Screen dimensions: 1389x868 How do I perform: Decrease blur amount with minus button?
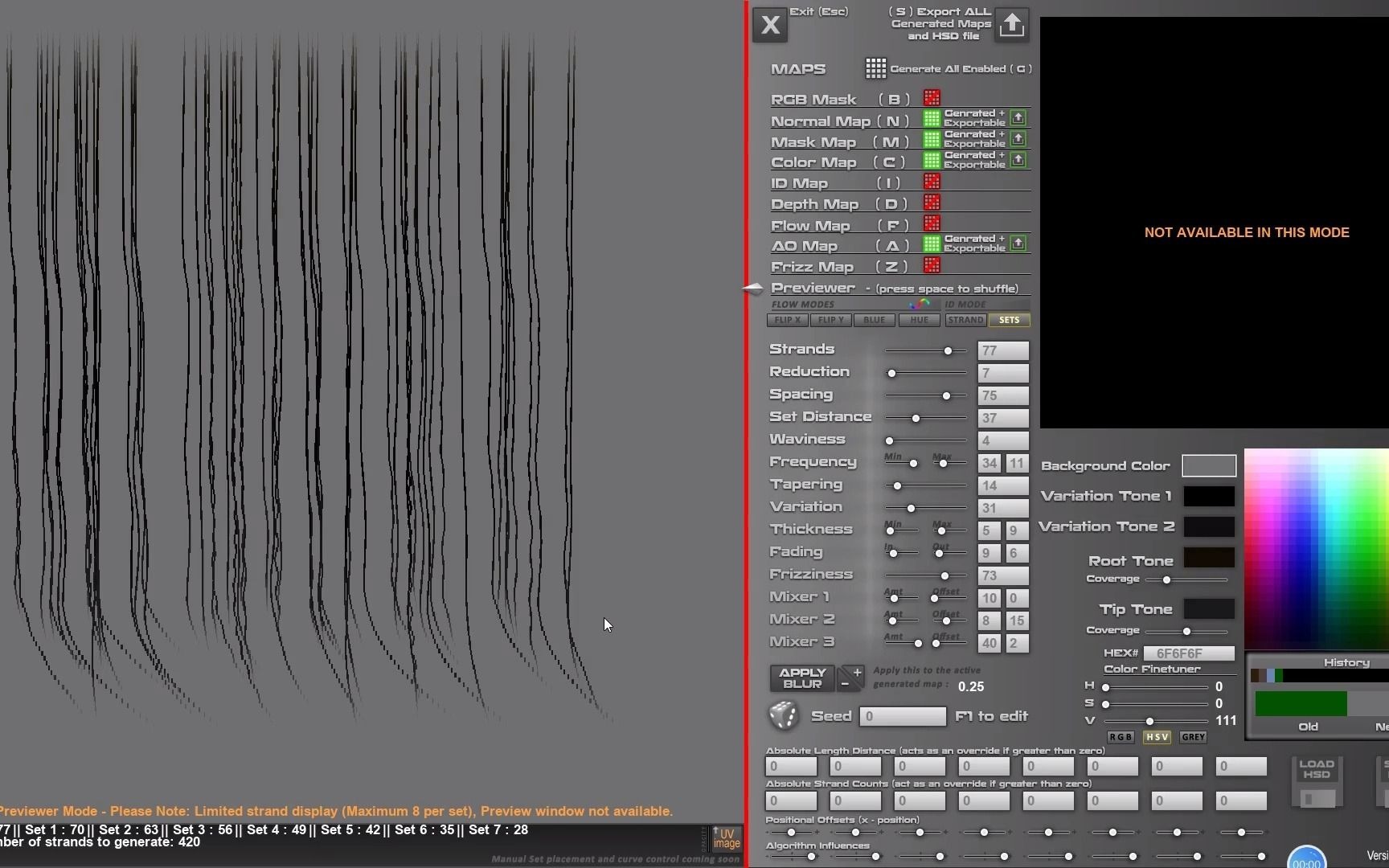[845, 684]
